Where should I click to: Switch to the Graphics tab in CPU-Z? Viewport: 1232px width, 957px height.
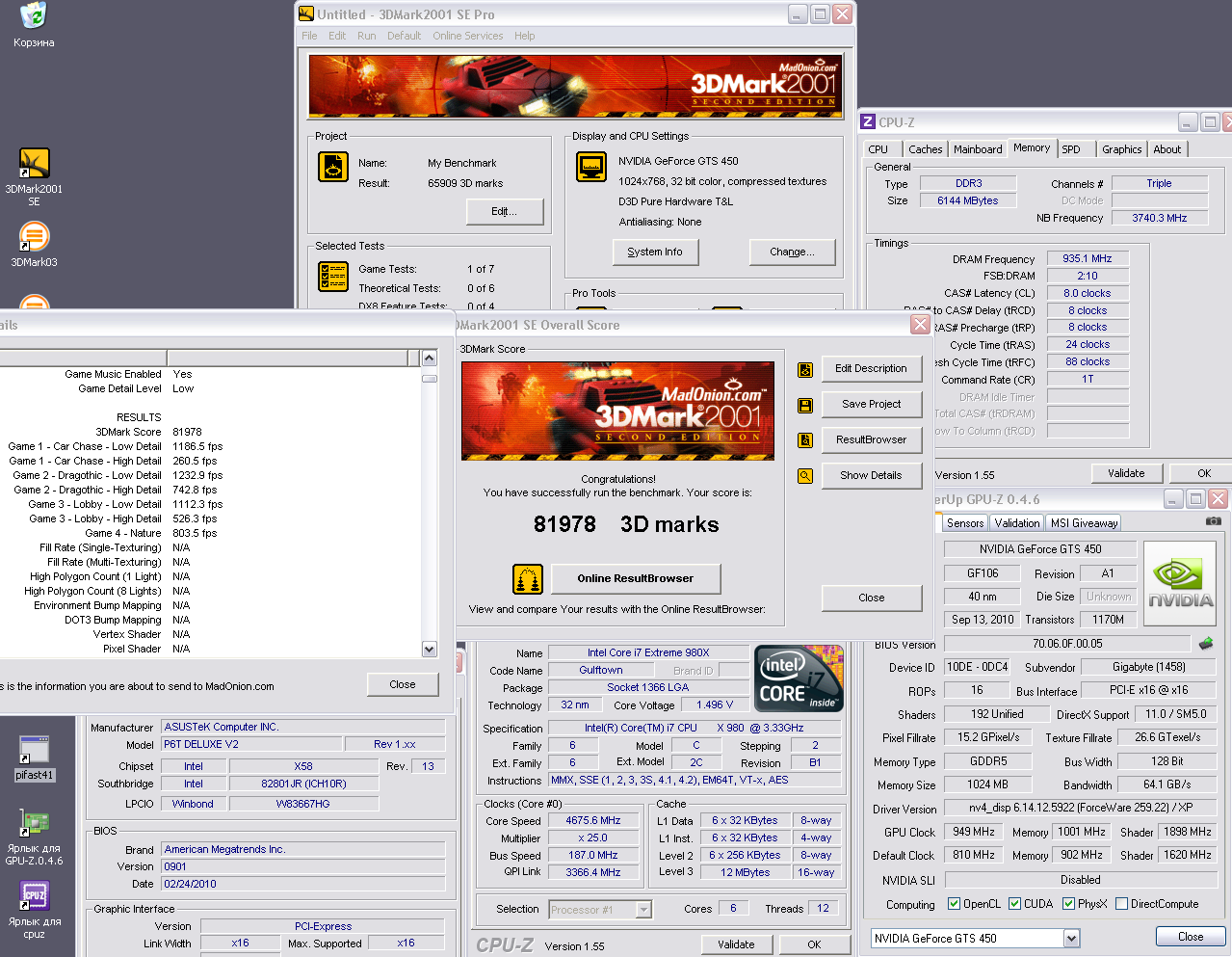click(1122, 149)
